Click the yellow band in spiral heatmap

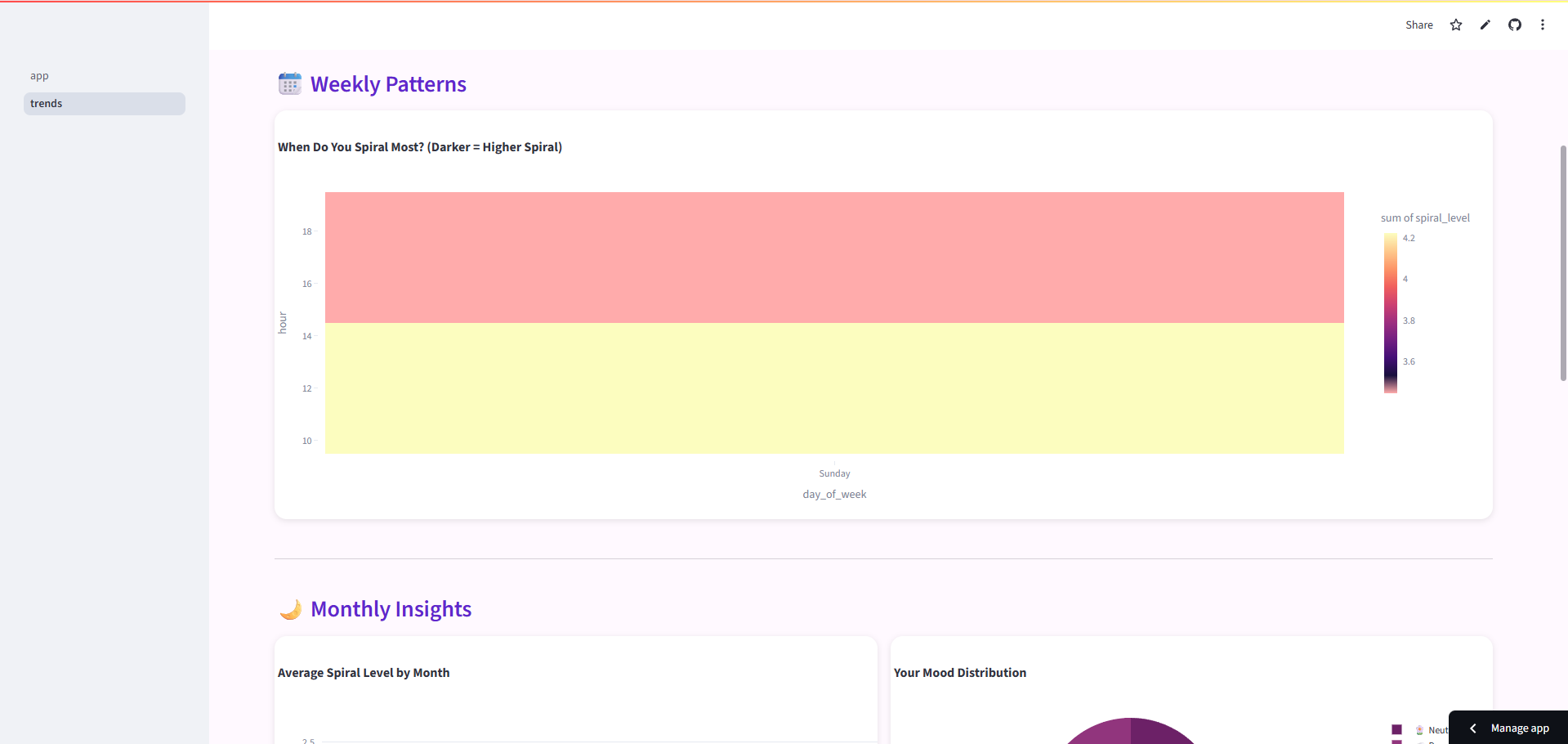pos(833,388)
